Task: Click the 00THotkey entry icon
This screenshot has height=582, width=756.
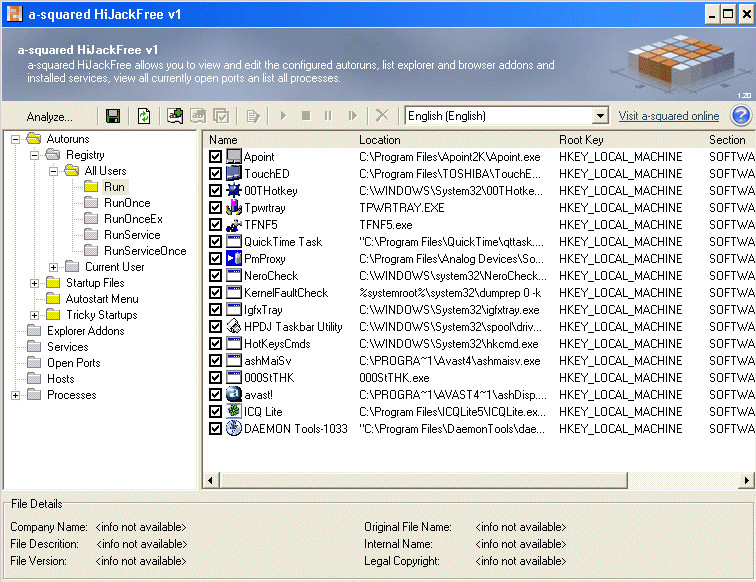Action: pyautogui.click(x=234, y=190)
